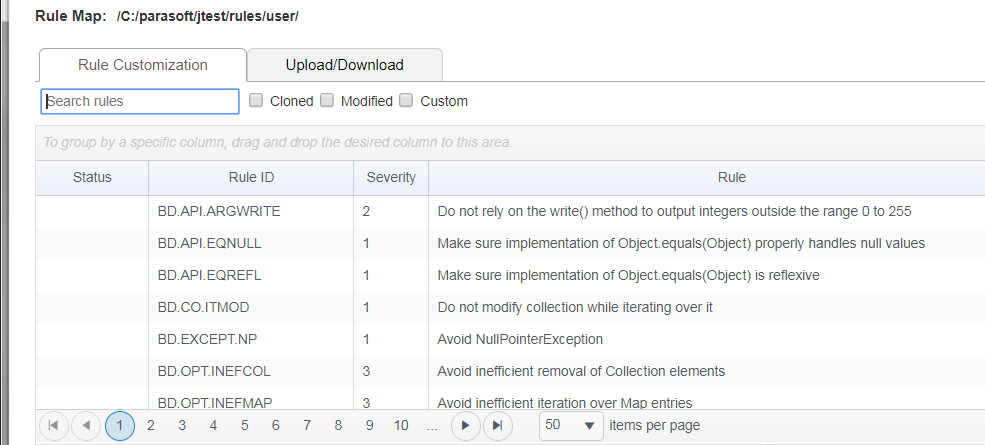This screenshot has height=445, width=985.
Task: Jump to the last page arrow
Action: [x=498, y=426]
